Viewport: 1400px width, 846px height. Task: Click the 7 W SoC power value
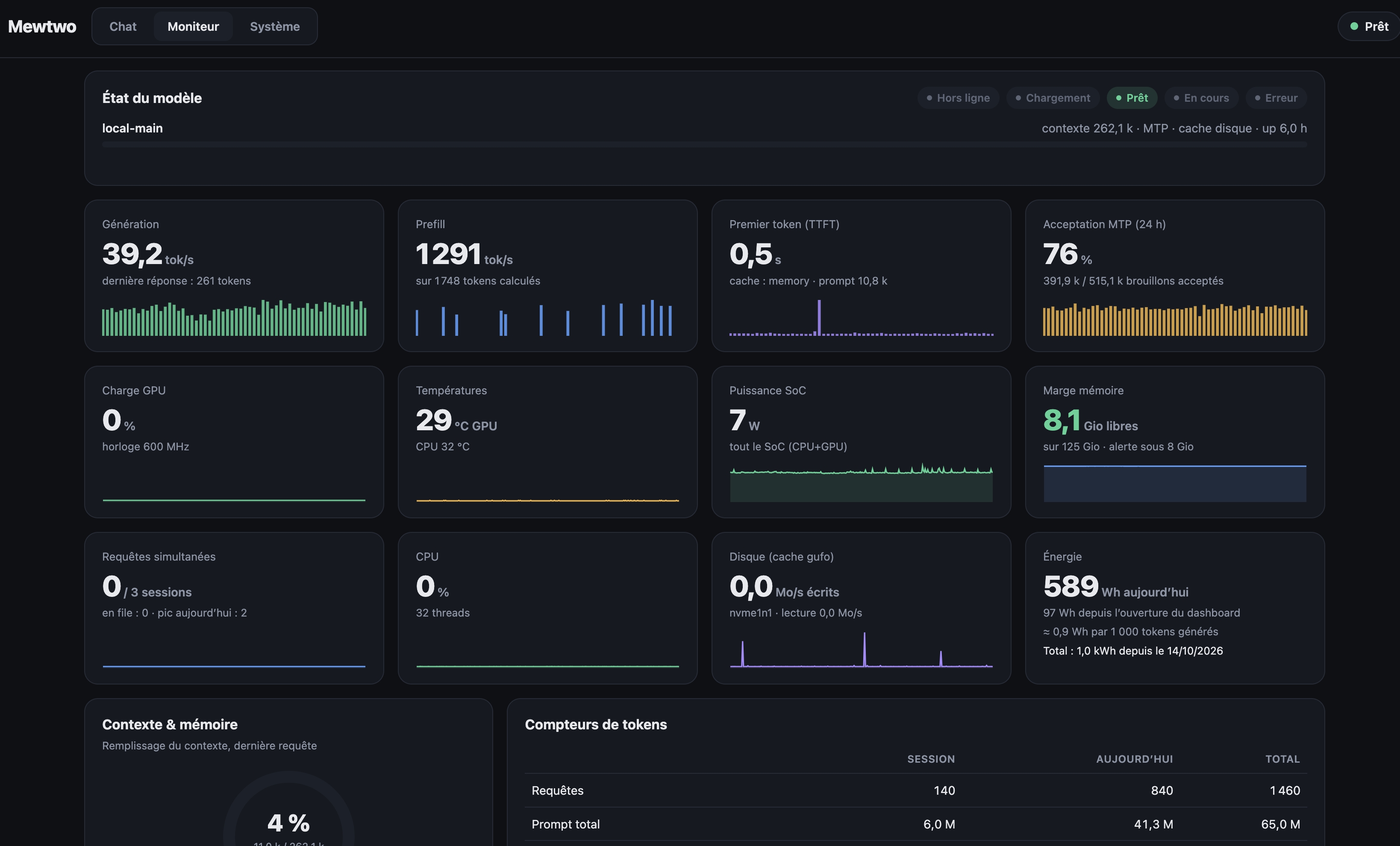(x=744, y=421)
